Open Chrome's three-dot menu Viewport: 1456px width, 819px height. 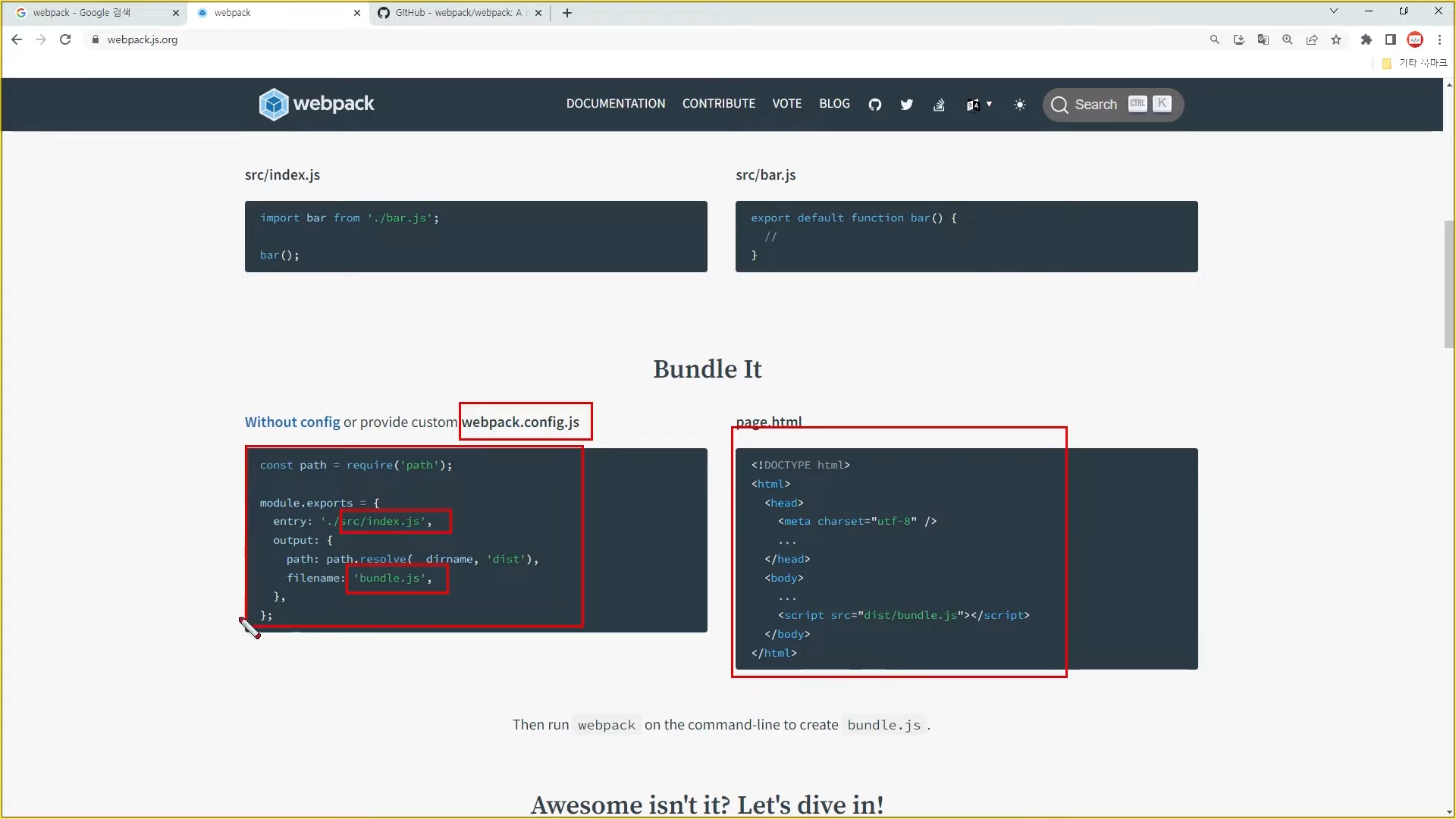point(1440,39)
